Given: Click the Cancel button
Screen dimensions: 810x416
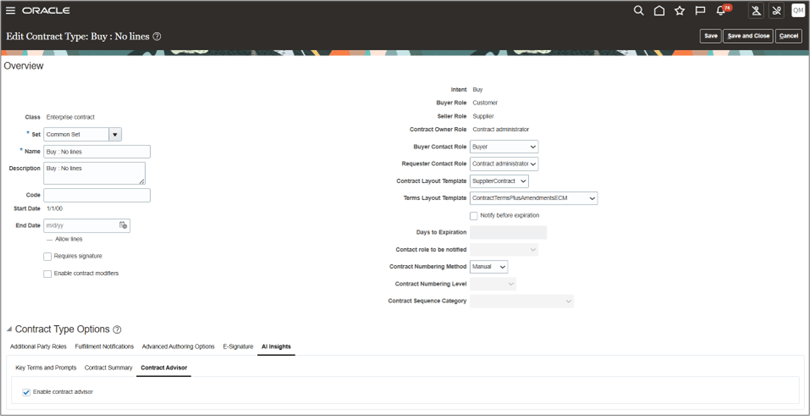Looking at the screenshot, I should click(x=788, y=36).
